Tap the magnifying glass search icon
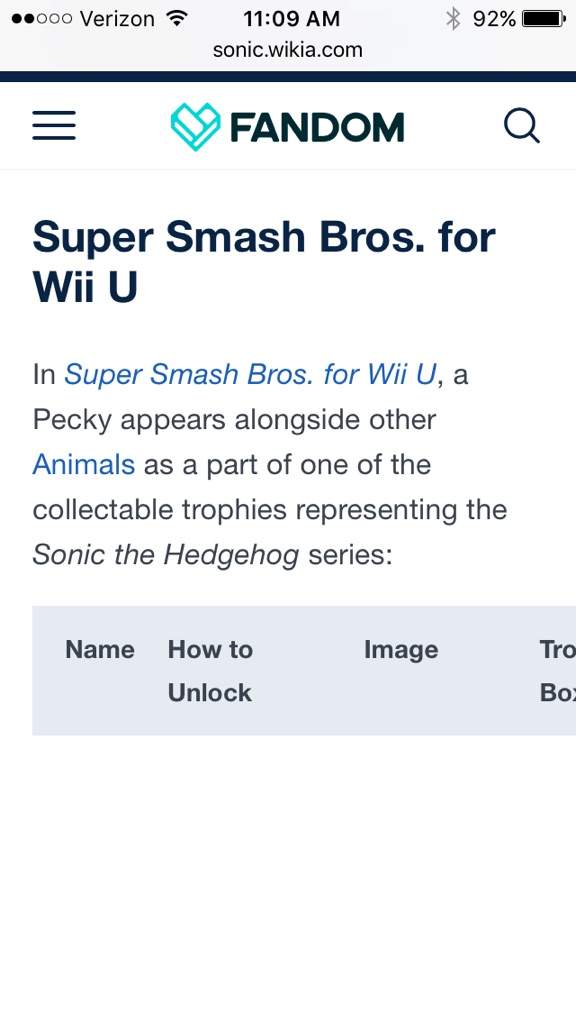 pyautogui.click(x=522, y=125)
